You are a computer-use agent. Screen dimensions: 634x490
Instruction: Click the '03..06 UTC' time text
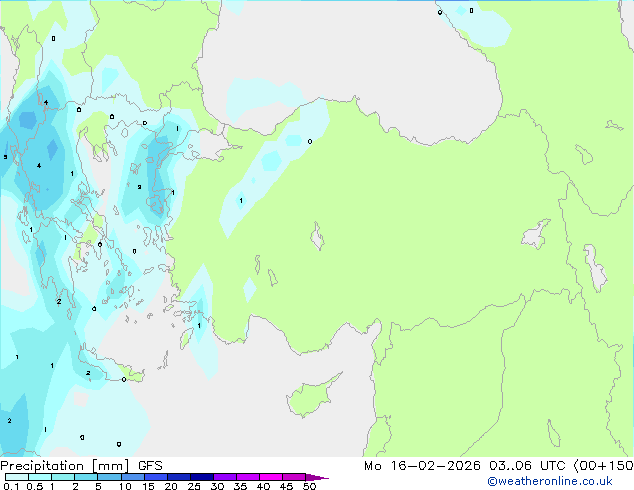click(x=527, y=466)
